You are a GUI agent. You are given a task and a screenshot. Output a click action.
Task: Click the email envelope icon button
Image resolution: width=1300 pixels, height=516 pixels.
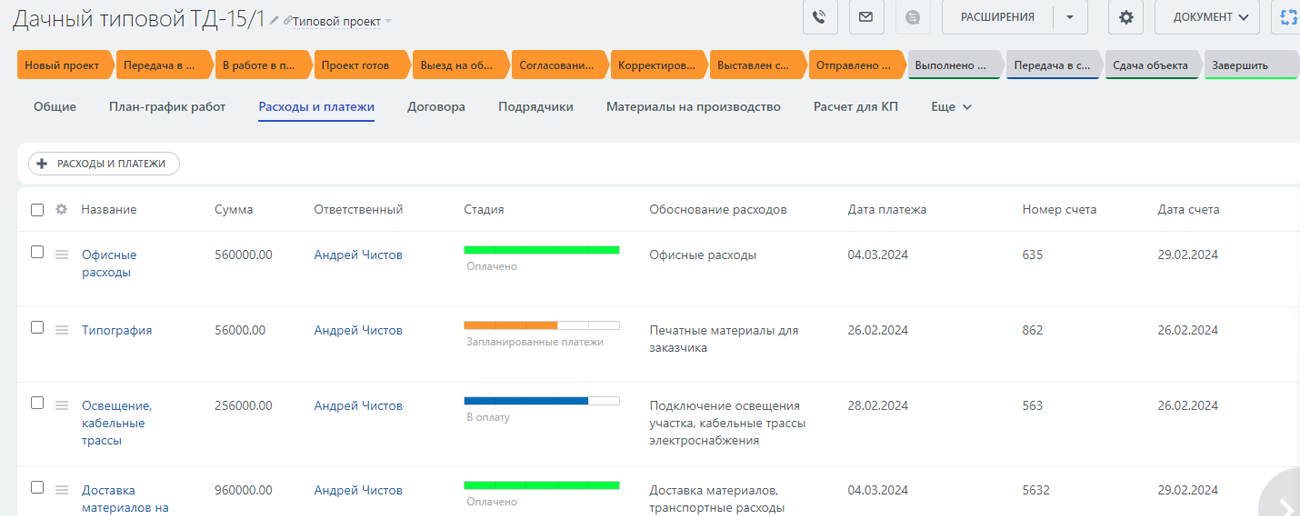tap(866, 17)
